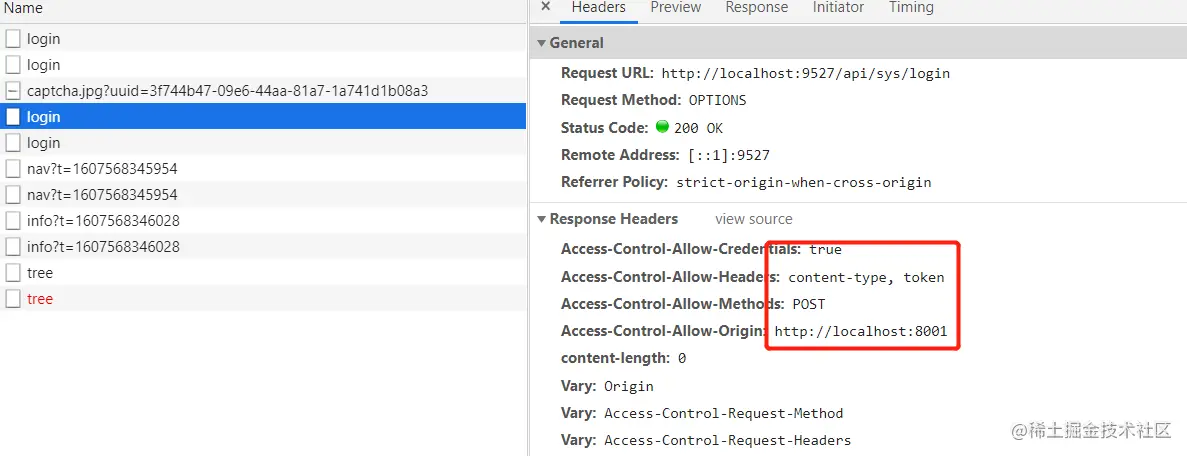
Task: Click the Status Code text 200 OK
Action: [699, 128]
